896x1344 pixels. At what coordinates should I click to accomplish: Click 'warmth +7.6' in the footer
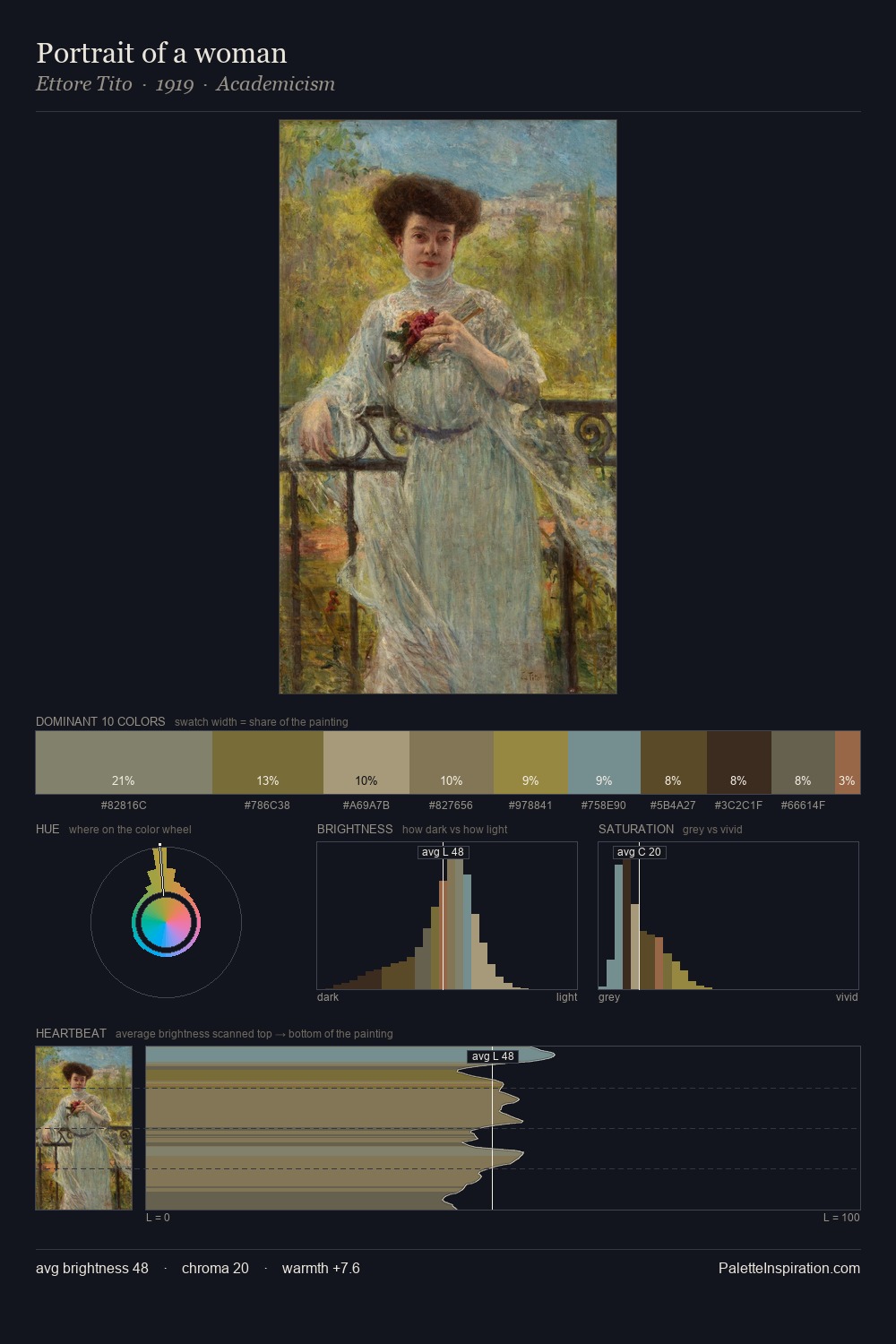pos(321,1268)
